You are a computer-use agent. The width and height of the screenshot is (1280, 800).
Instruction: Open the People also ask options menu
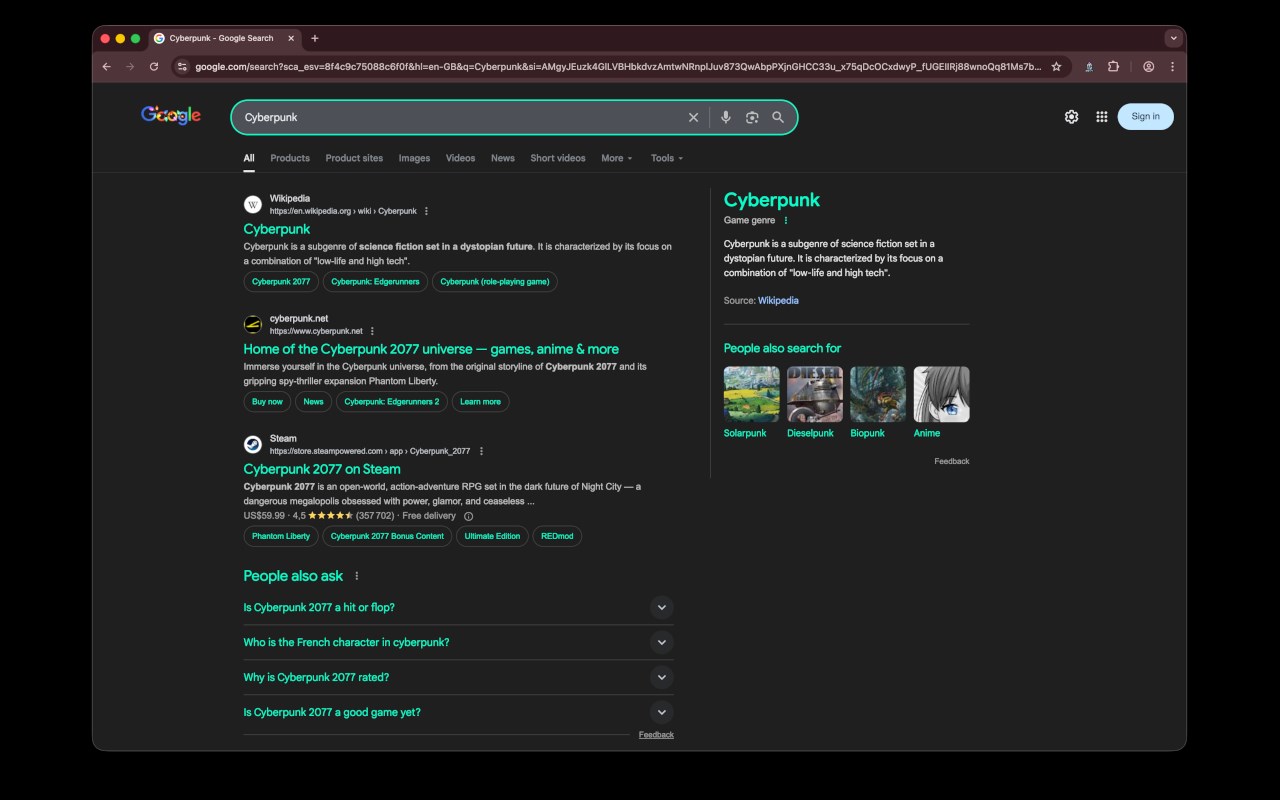356,576
